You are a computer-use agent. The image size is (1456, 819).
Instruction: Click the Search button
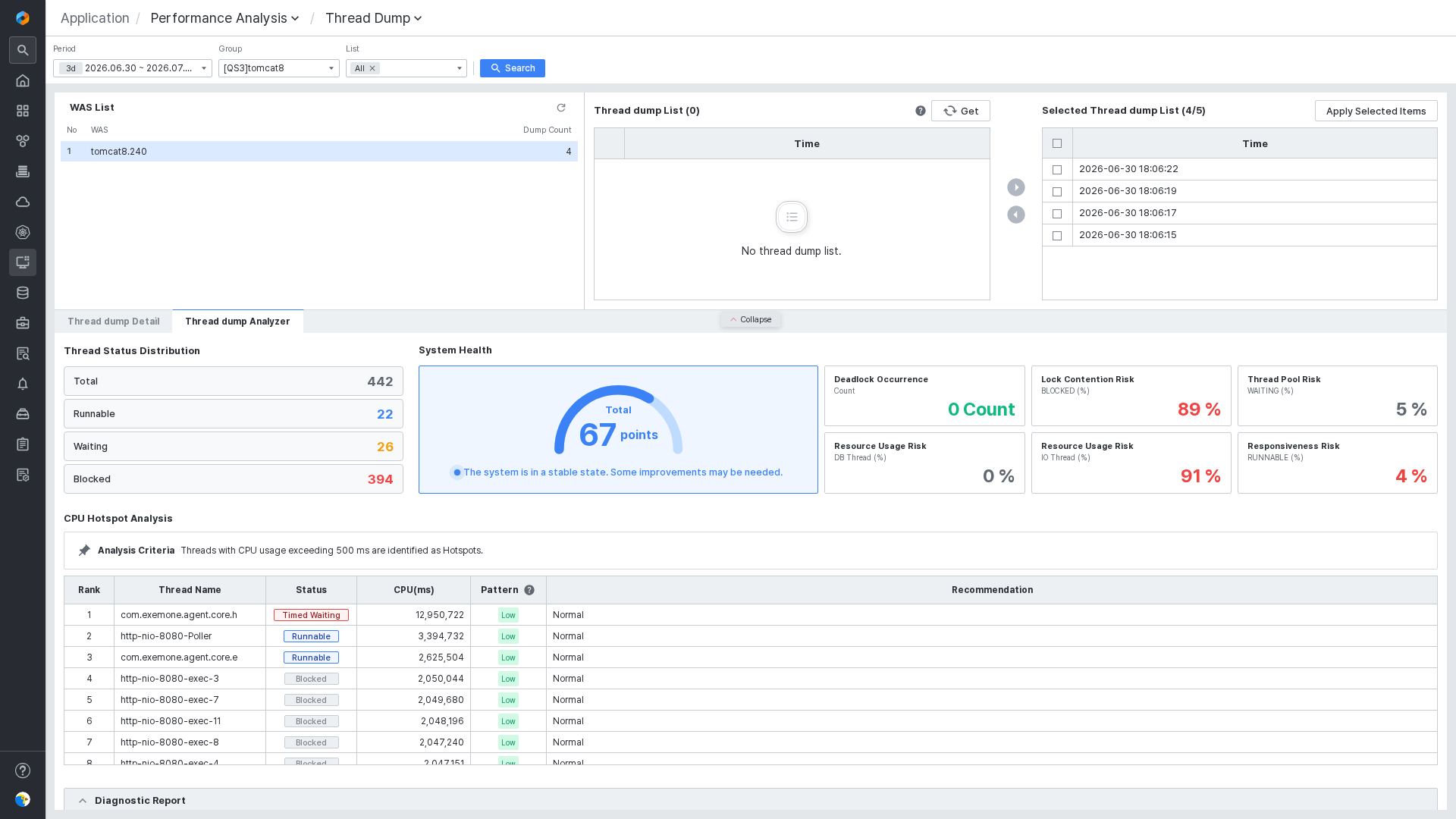513,68
